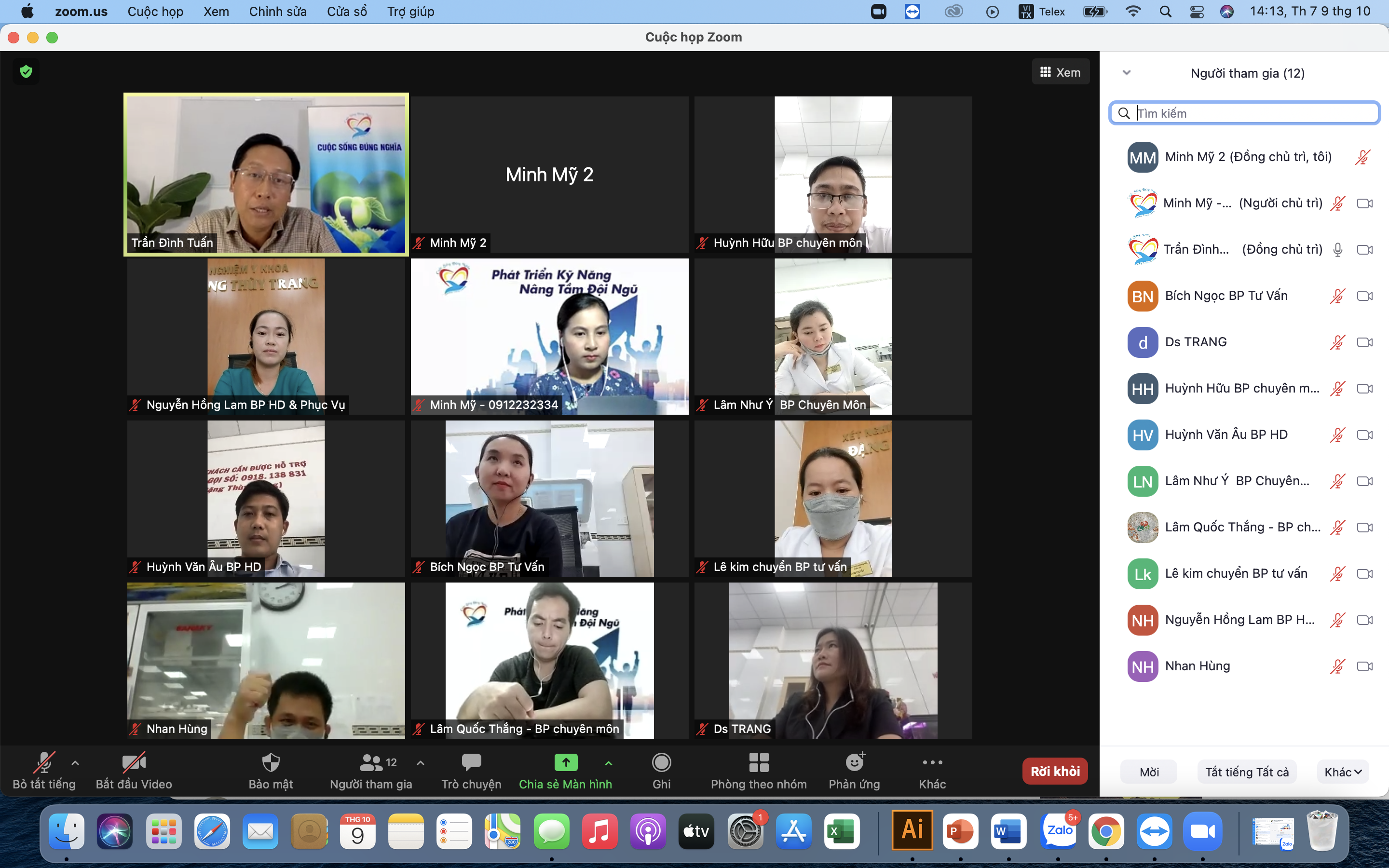The image size is (1389, 868).
Task: Collapse participants panel with top chevron
Action: (x=1126, y=73)
